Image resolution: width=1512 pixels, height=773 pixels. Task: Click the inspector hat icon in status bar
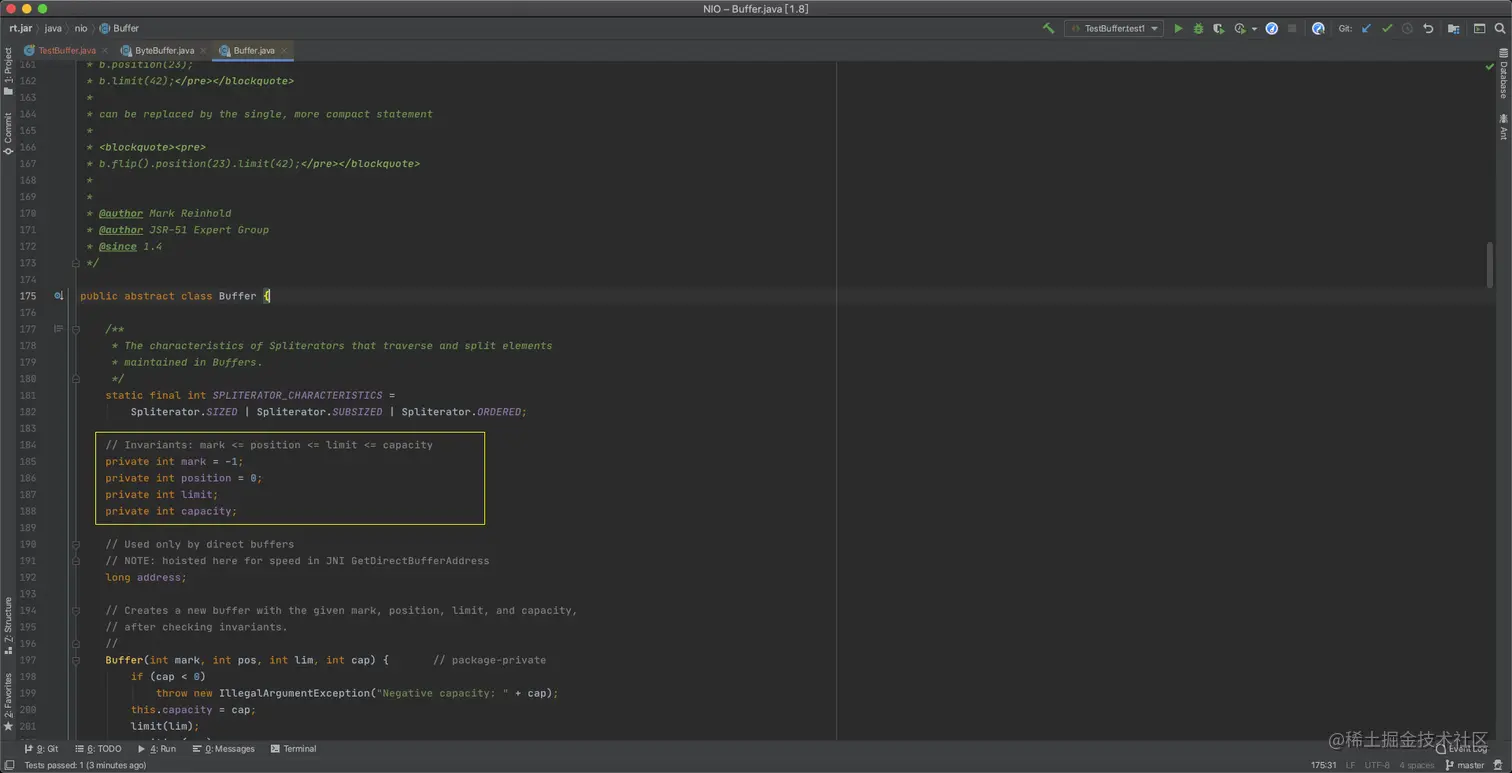pos(1500,765)
